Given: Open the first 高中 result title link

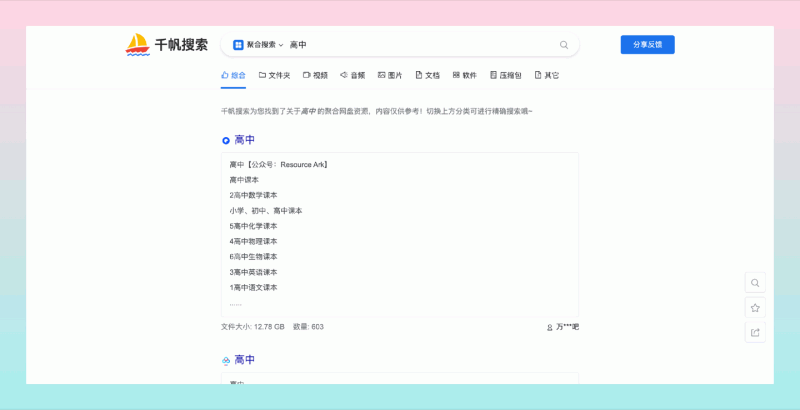Looking at the screenshot, I should tap(244, 140).
